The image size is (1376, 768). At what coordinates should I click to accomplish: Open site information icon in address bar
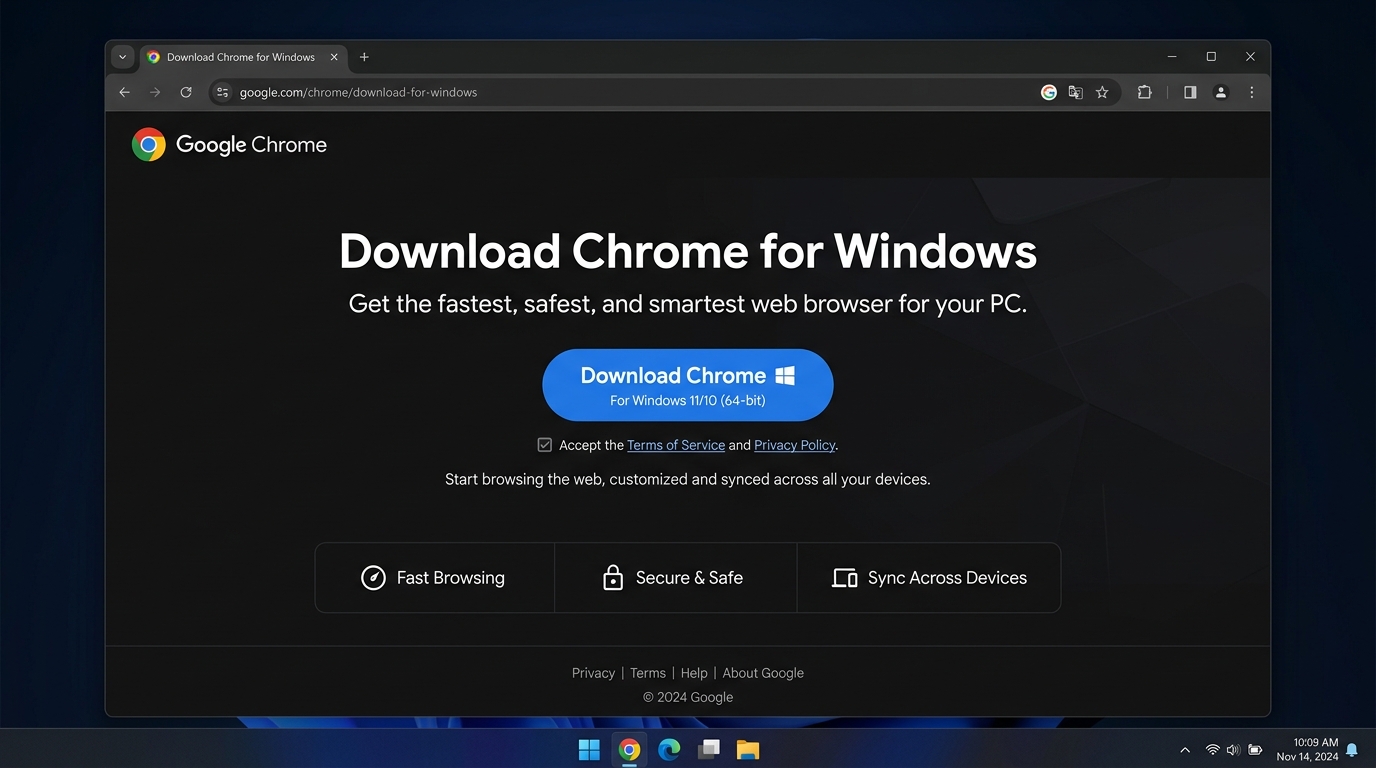coord(222,92)
